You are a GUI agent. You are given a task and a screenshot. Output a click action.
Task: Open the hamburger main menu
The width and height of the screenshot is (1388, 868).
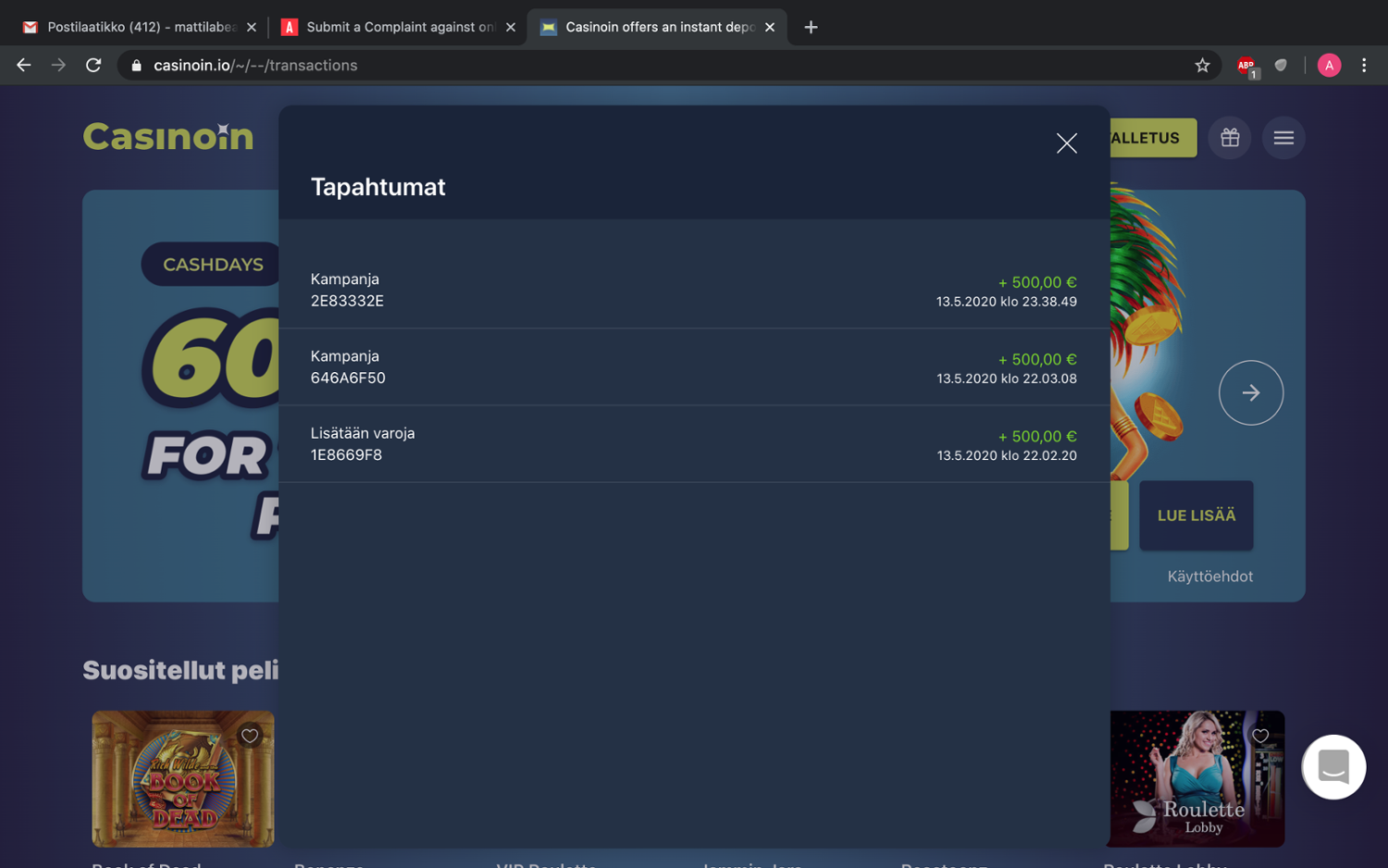[1283, 138]
